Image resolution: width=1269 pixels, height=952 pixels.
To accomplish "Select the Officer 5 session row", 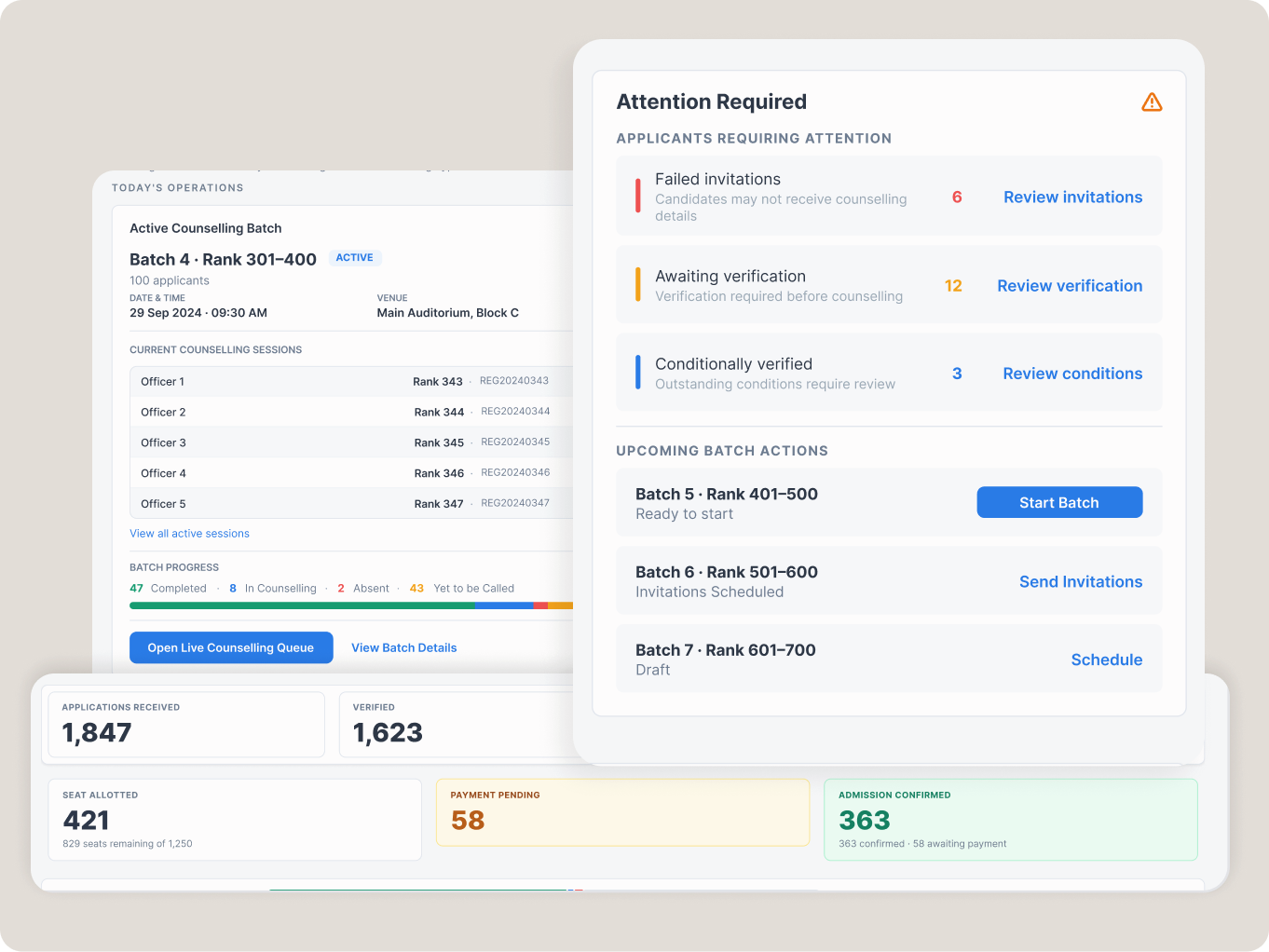I will pyautogui.click(x=351, y=504).
